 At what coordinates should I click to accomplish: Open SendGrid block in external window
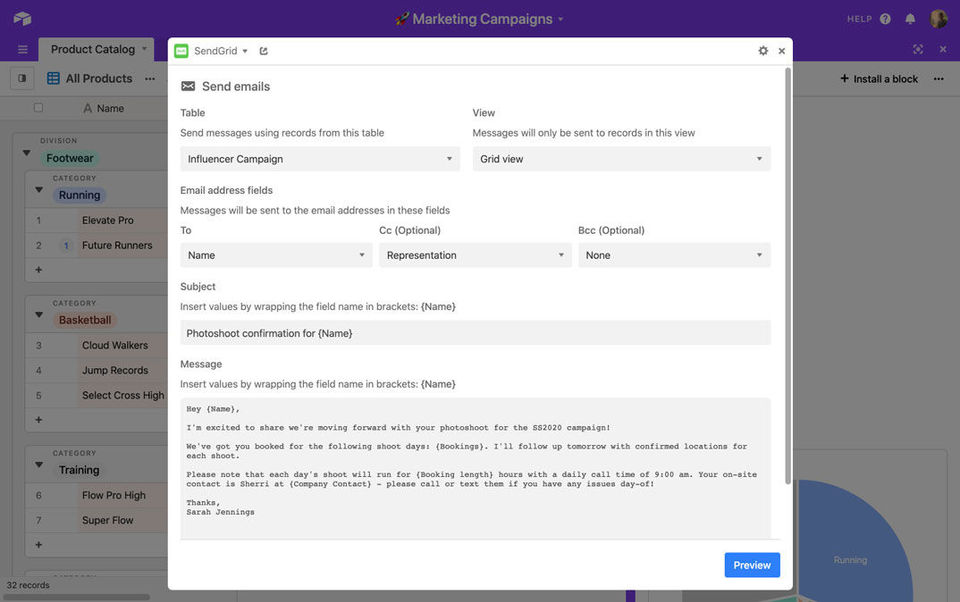264,51
